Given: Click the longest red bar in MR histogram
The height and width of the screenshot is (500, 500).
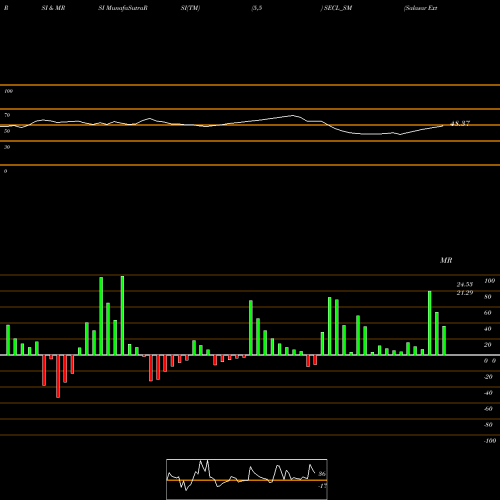Looking at the screenshot, I should (58, 376).
